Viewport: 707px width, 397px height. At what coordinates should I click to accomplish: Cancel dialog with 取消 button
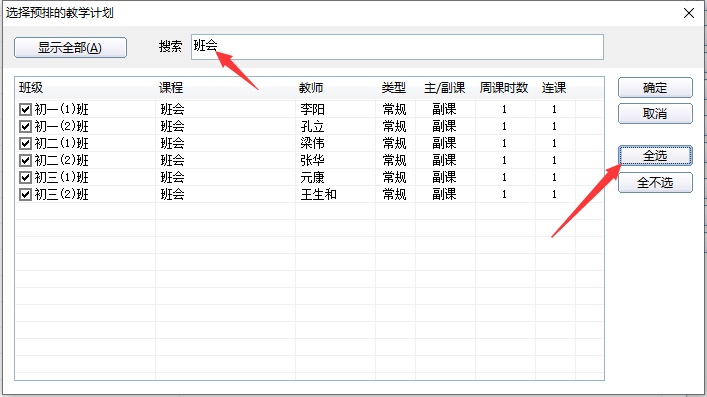(655, 114)
